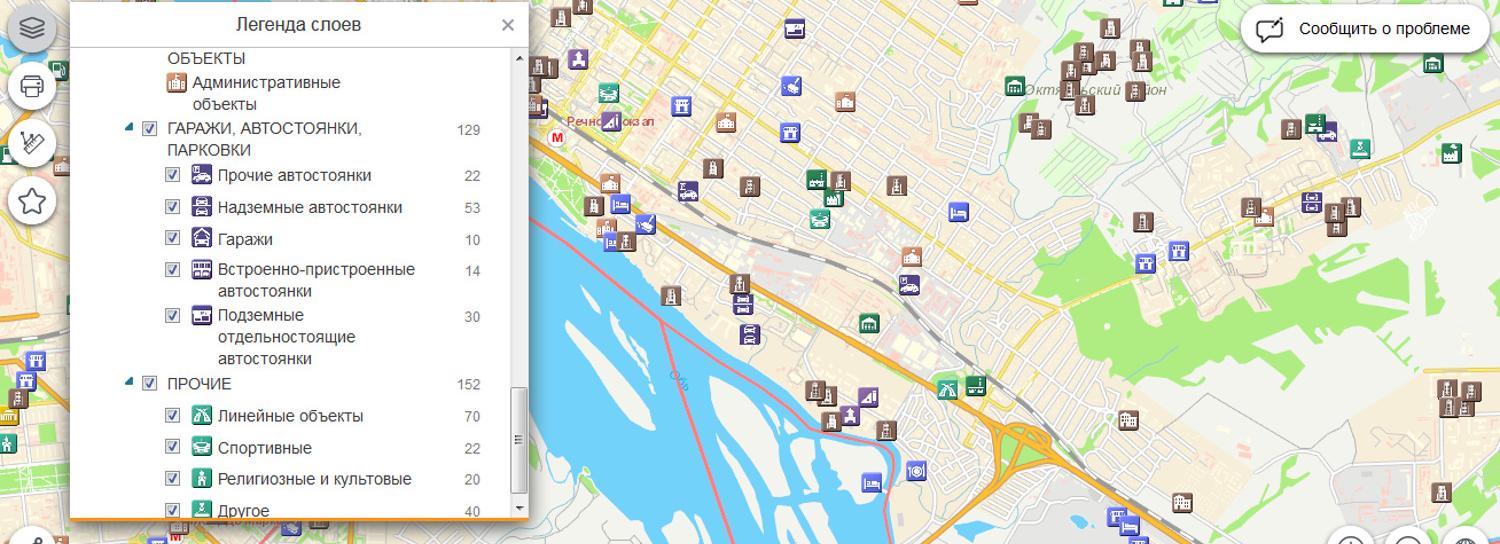Click the Прочие автостоянки label

(x=295, y=175)
